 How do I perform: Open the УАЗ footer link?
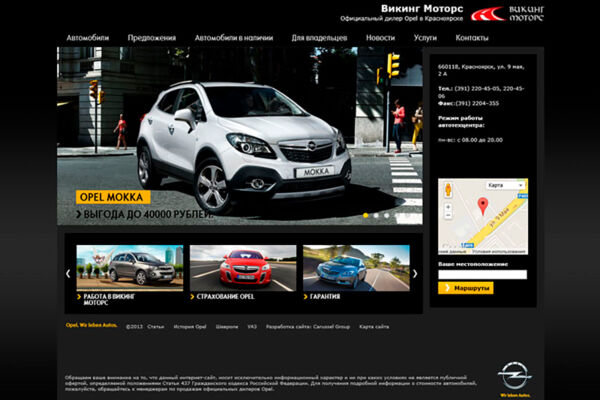tap(252, 327)
